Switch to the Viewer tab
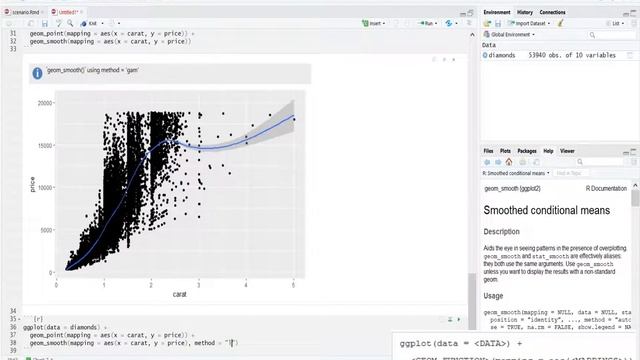This screenshot has width=640, height=360. [x=567, y=151]
